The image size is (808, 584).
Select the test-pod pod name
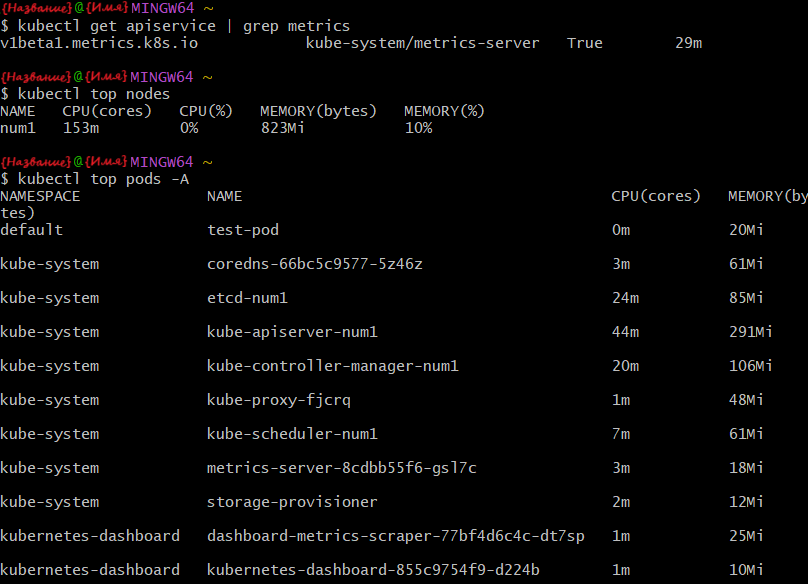[242, 230]
